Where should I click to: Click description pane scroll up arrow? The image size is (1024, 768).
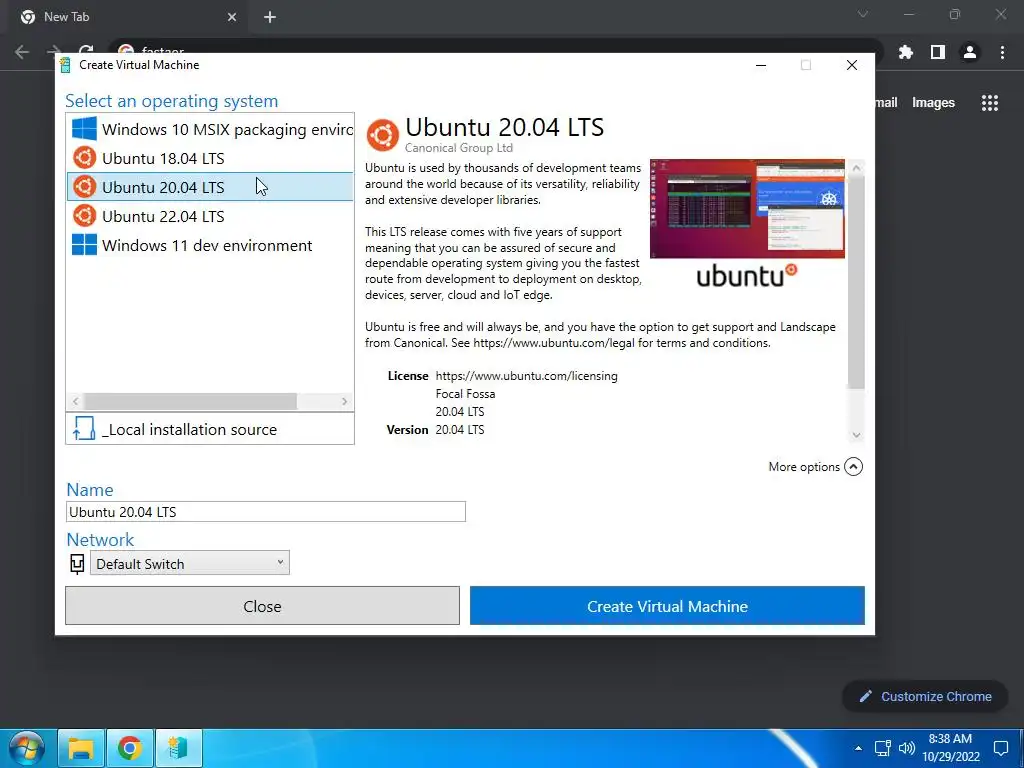tap(856, 168)
